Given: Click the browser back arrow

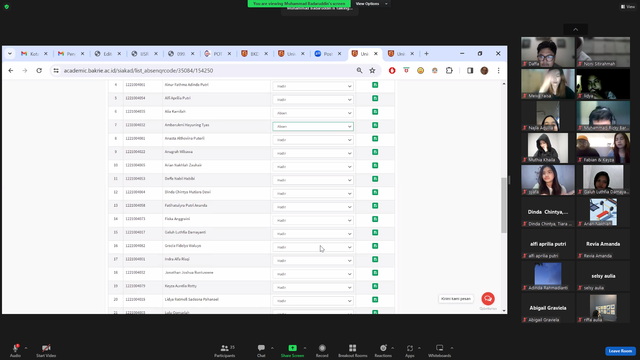Looking at the screenshot, I should pos(11,71).
